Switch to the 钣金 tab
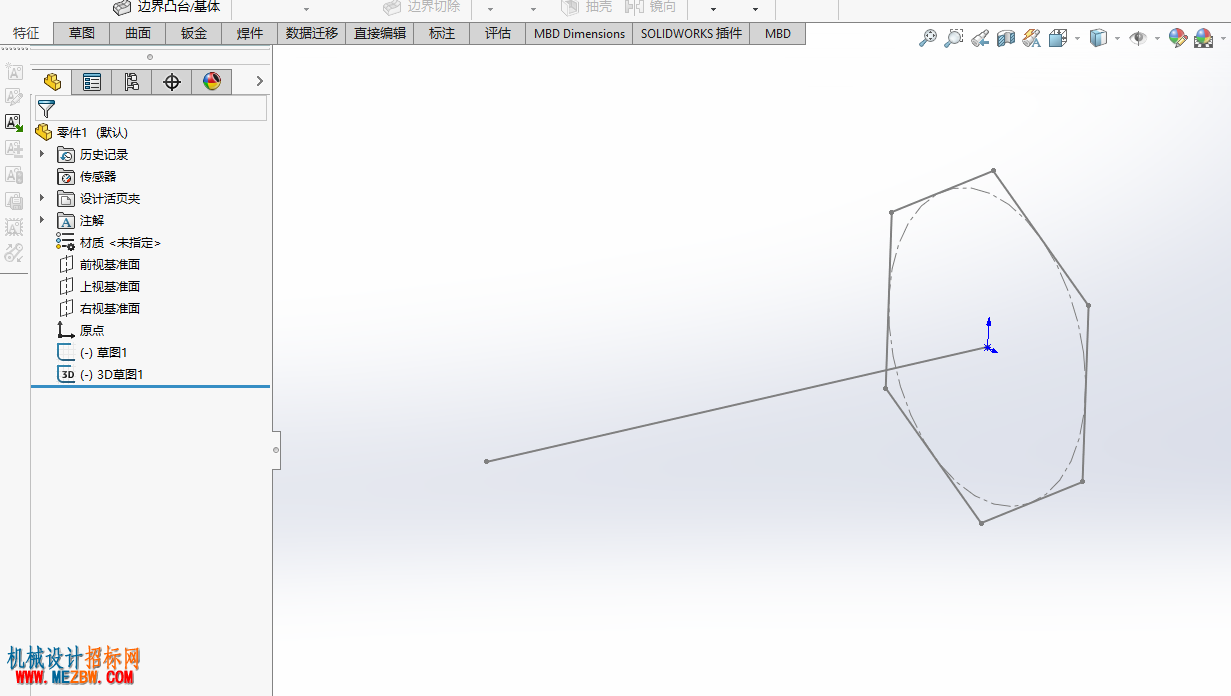Viewport: 1231px width, 696px height. (x=194, y=33)
